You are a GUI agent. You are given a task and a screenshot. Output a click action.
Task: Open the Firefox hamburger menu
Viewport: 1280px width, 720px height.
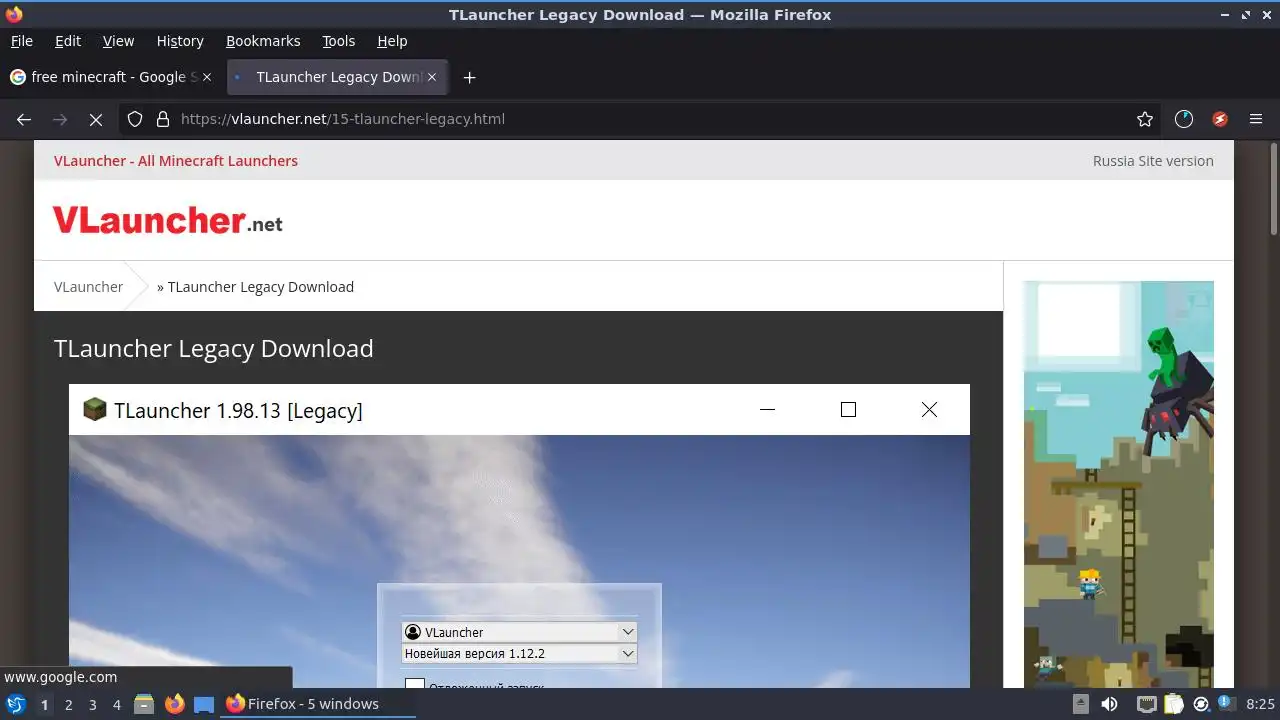point(1256,119)
